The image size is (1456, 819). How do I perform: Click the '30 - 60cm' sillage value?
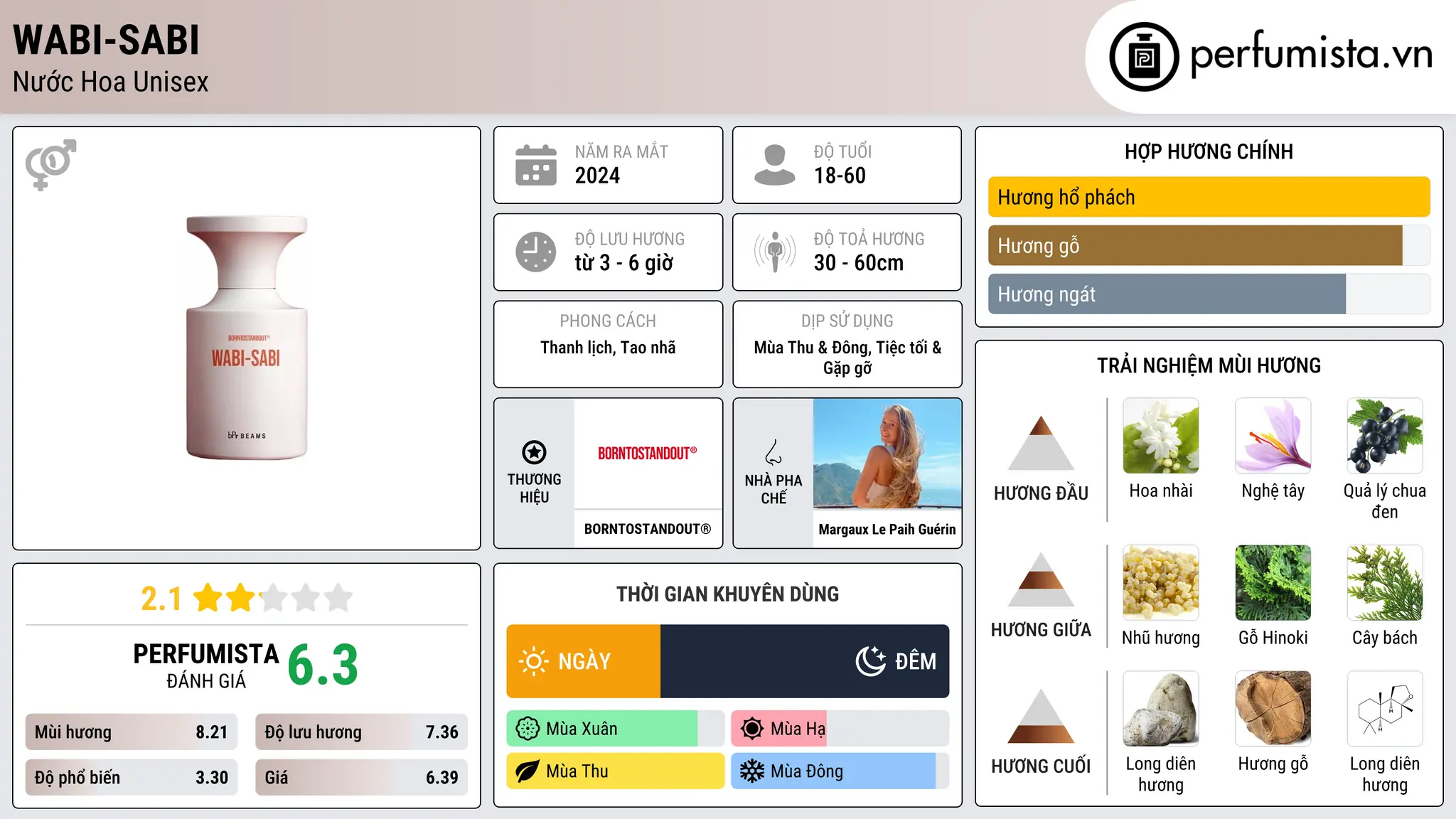tap(859, 263)
